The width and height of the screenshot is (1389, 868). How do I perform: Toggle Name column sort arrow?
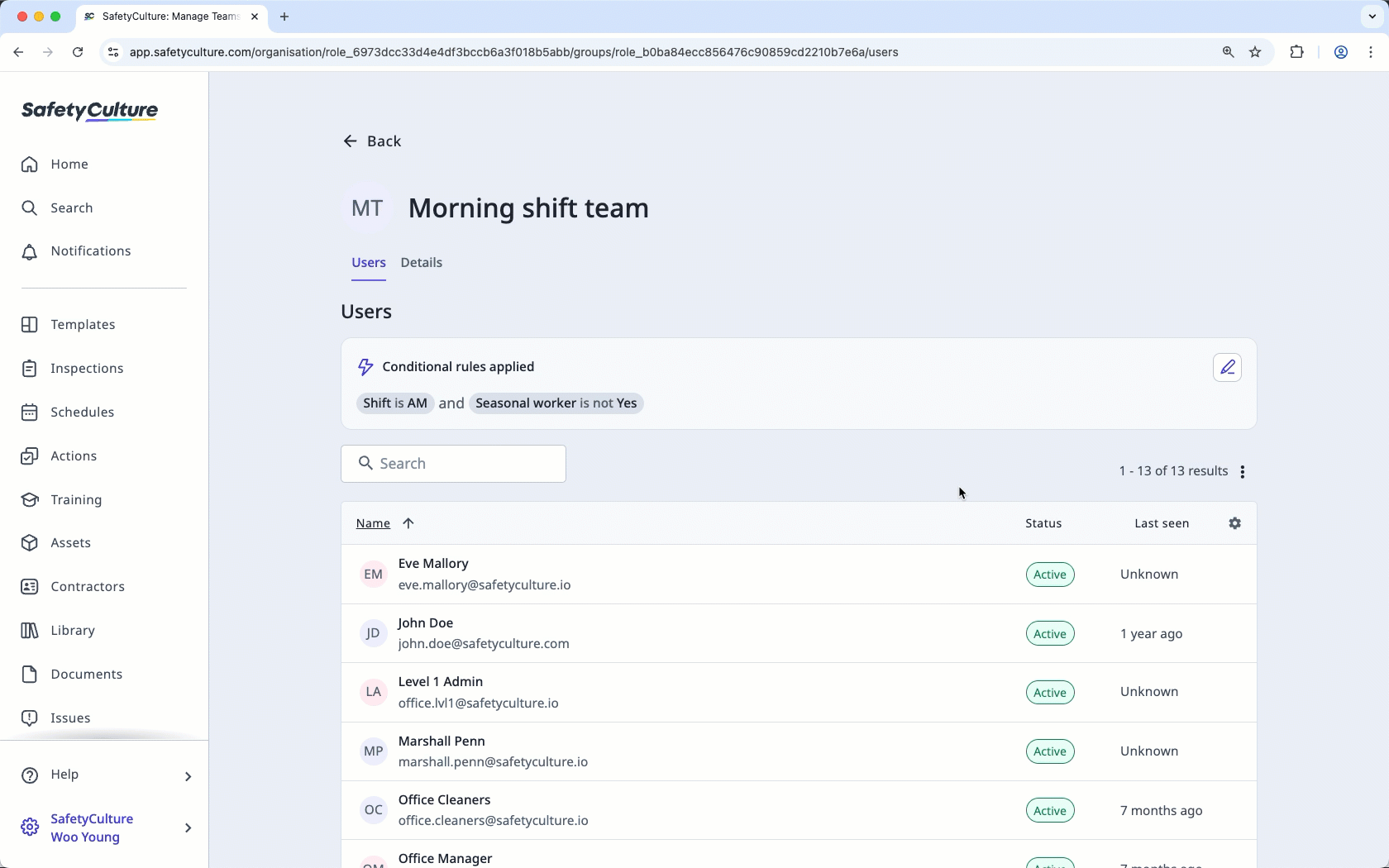point(408,523)
